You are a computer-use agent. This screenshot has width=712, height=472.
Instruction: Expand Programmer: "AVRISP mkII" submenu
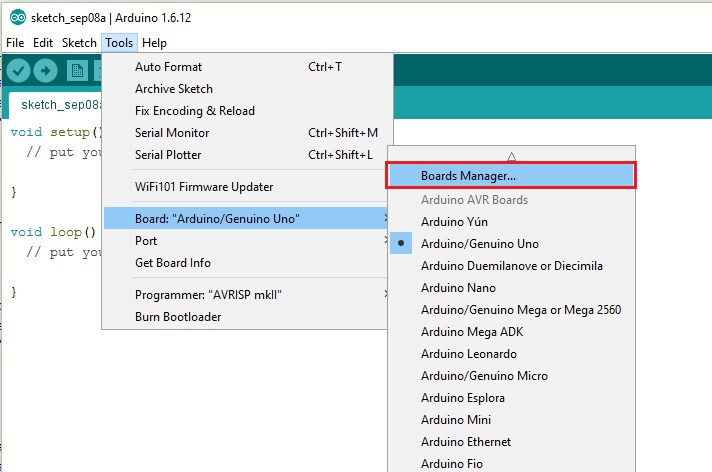click(x=245, y=295)
